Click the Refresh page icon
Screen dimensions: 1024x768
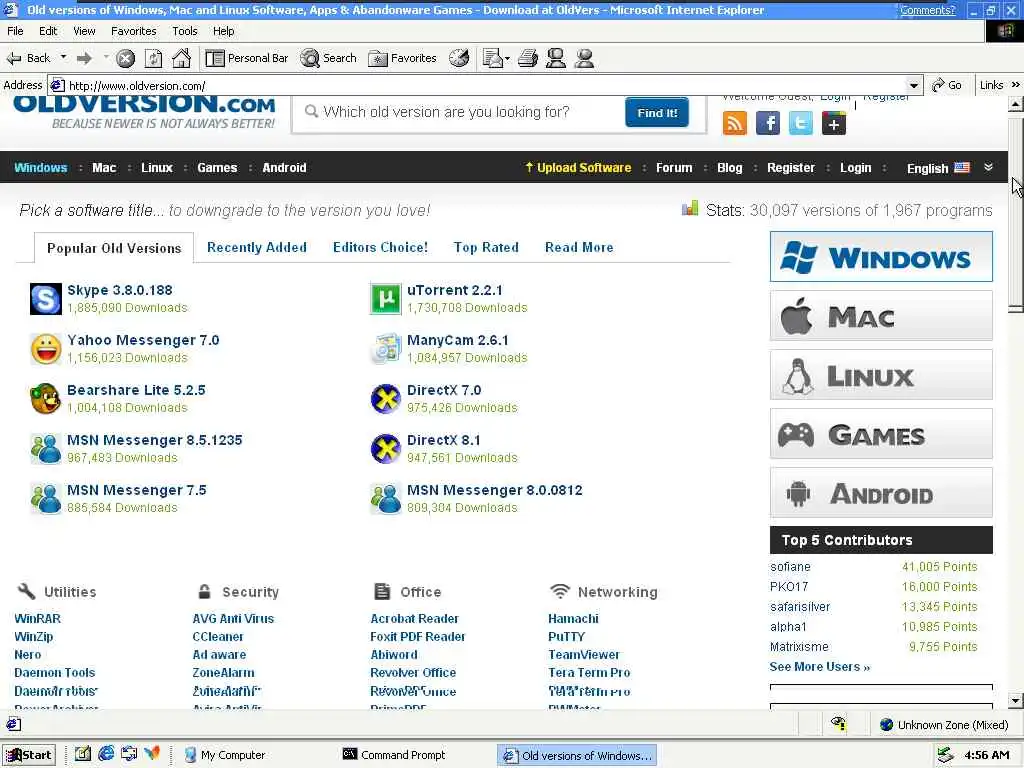pos(153,59)
